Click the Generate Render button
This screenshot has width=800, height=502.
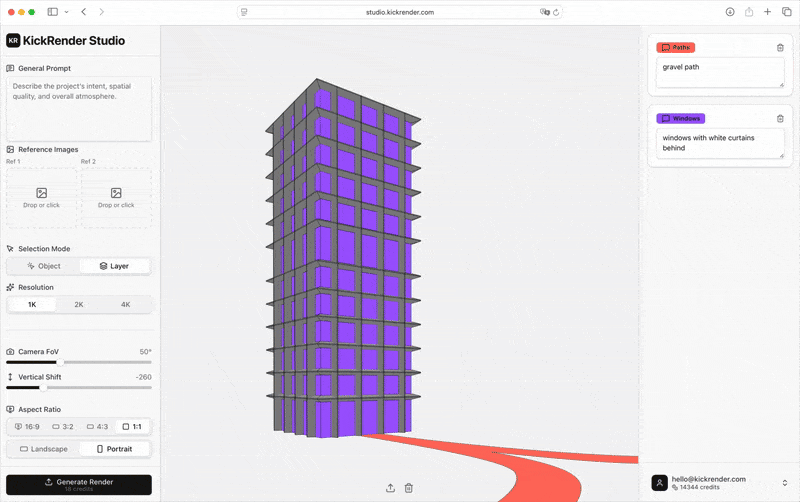coord(79,485)
